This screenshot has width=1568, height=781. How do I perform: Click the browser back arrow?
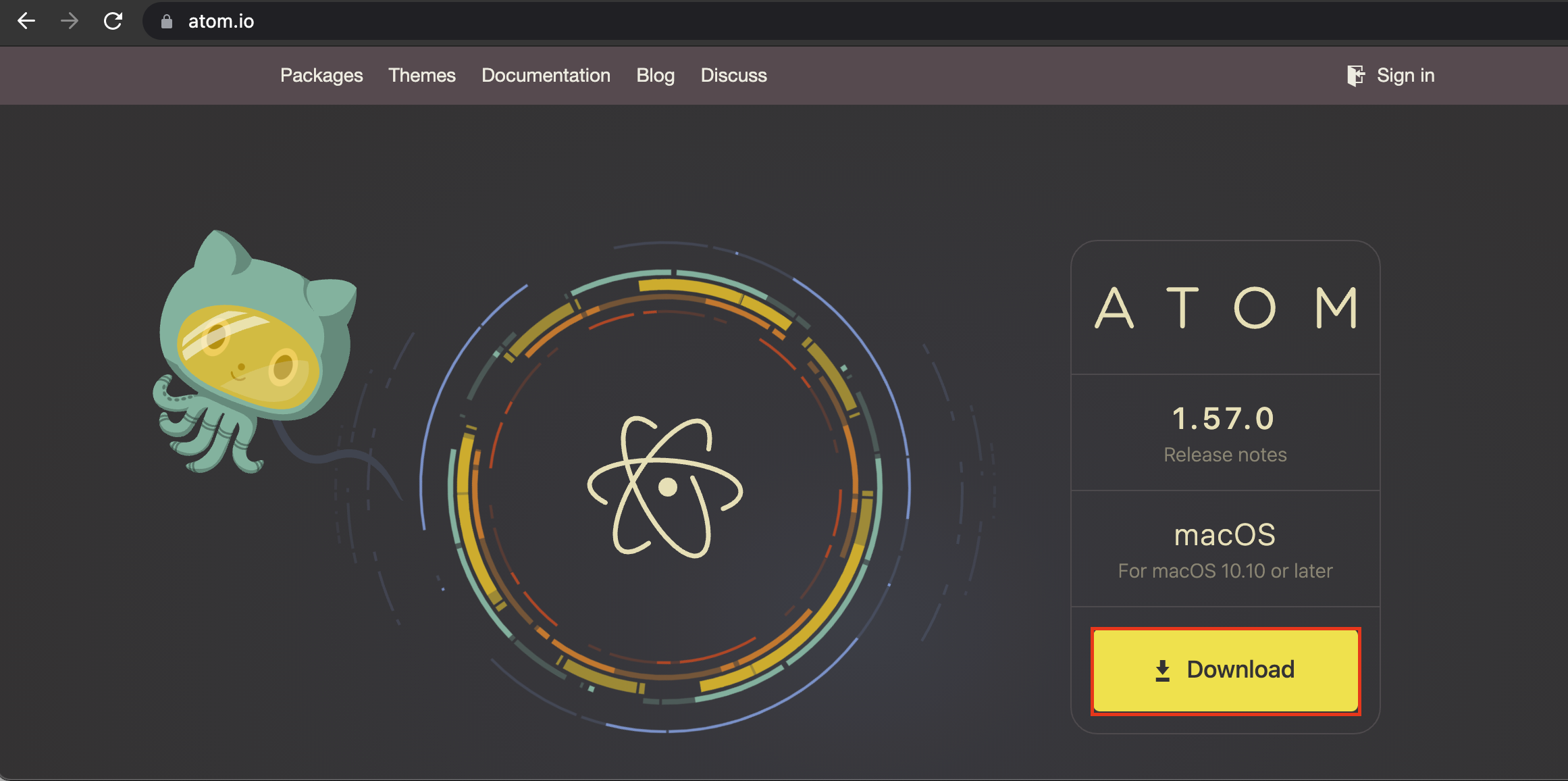point(26,21)
